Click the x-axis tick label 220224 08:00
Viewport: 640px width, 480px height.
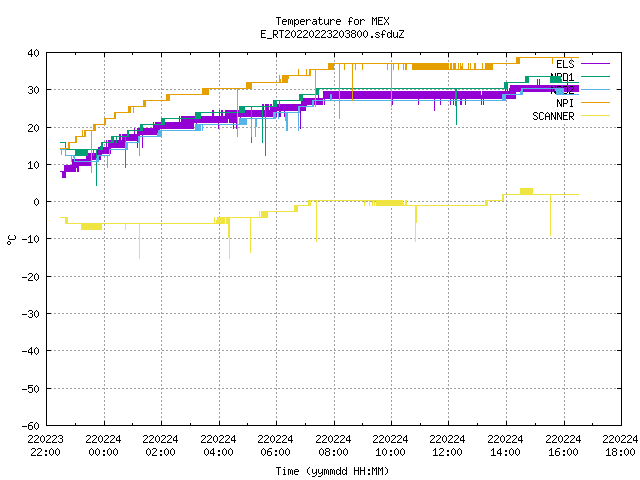point(333,446)
